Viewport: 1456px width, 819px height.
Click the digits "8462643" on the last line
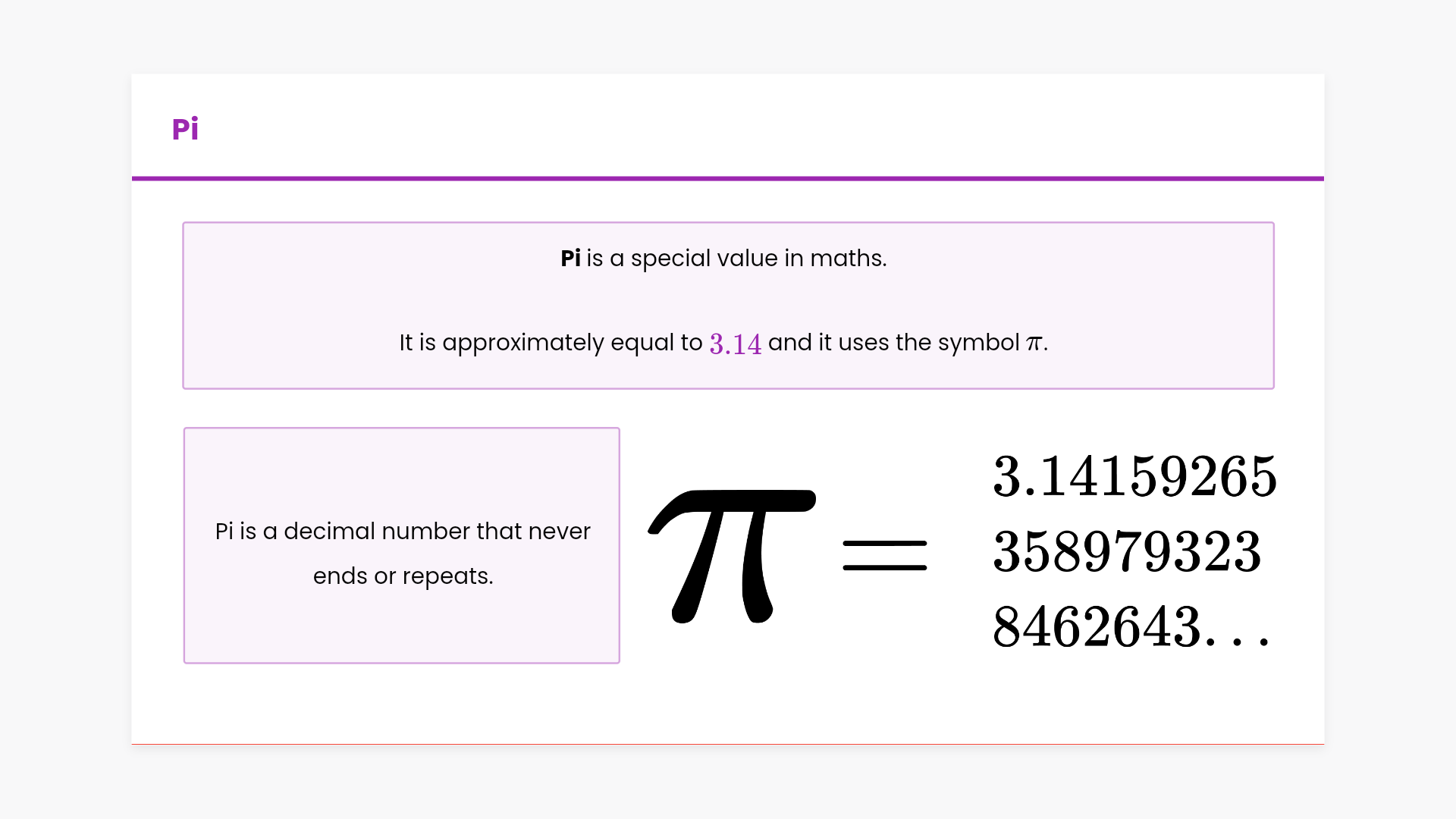pos(1097,627)
